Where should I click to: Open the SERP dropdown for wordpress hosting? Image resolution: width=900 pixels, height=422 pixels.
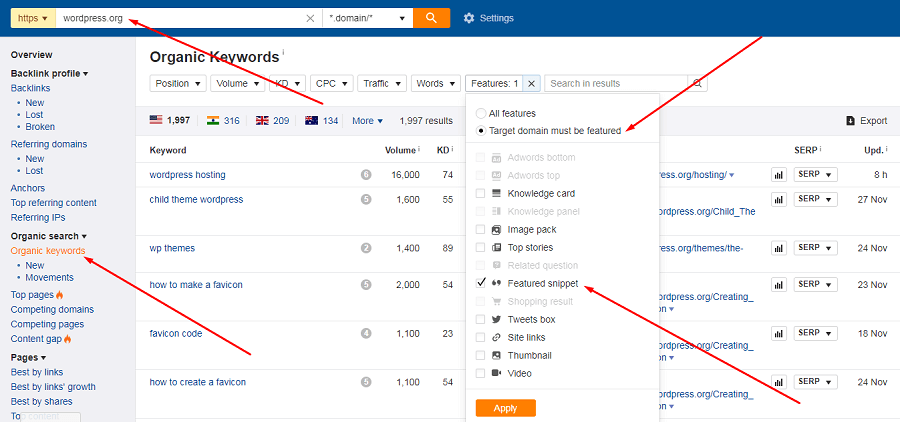(x=816, y=175)
